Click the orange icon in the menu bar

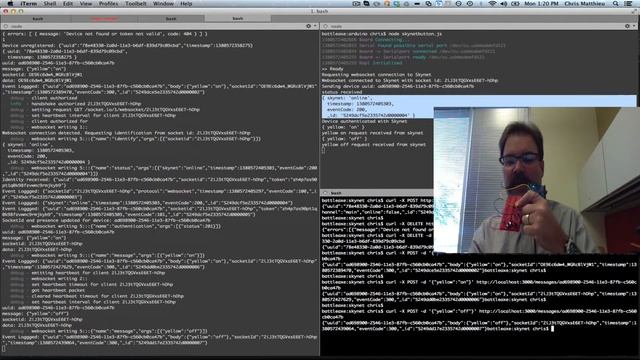pyautogui.click(x=387, y=4)
